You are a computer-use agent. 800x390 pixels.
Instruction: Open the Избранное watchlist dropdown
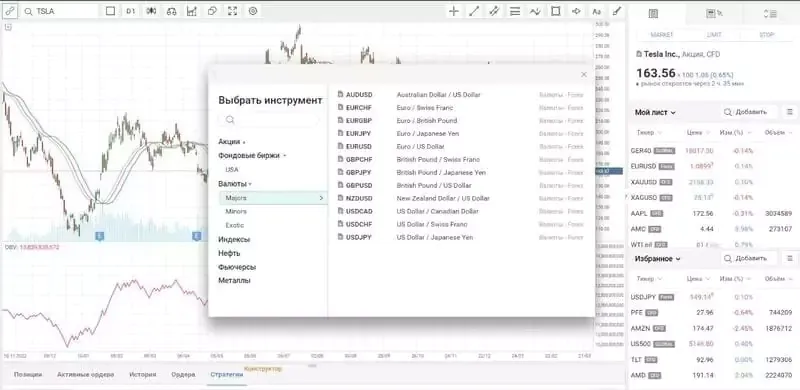[x=658, y=259]
